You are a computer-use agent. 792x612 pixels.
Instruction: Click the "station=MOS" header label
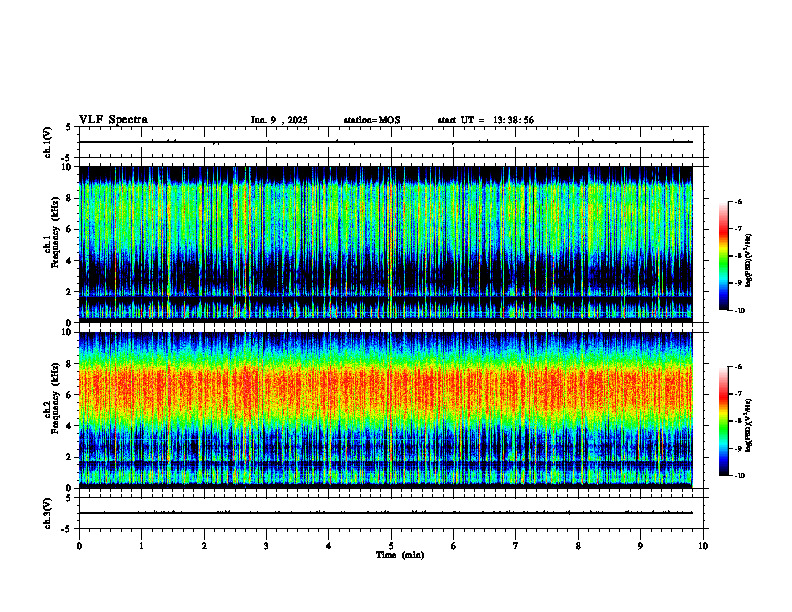[372, 120]
